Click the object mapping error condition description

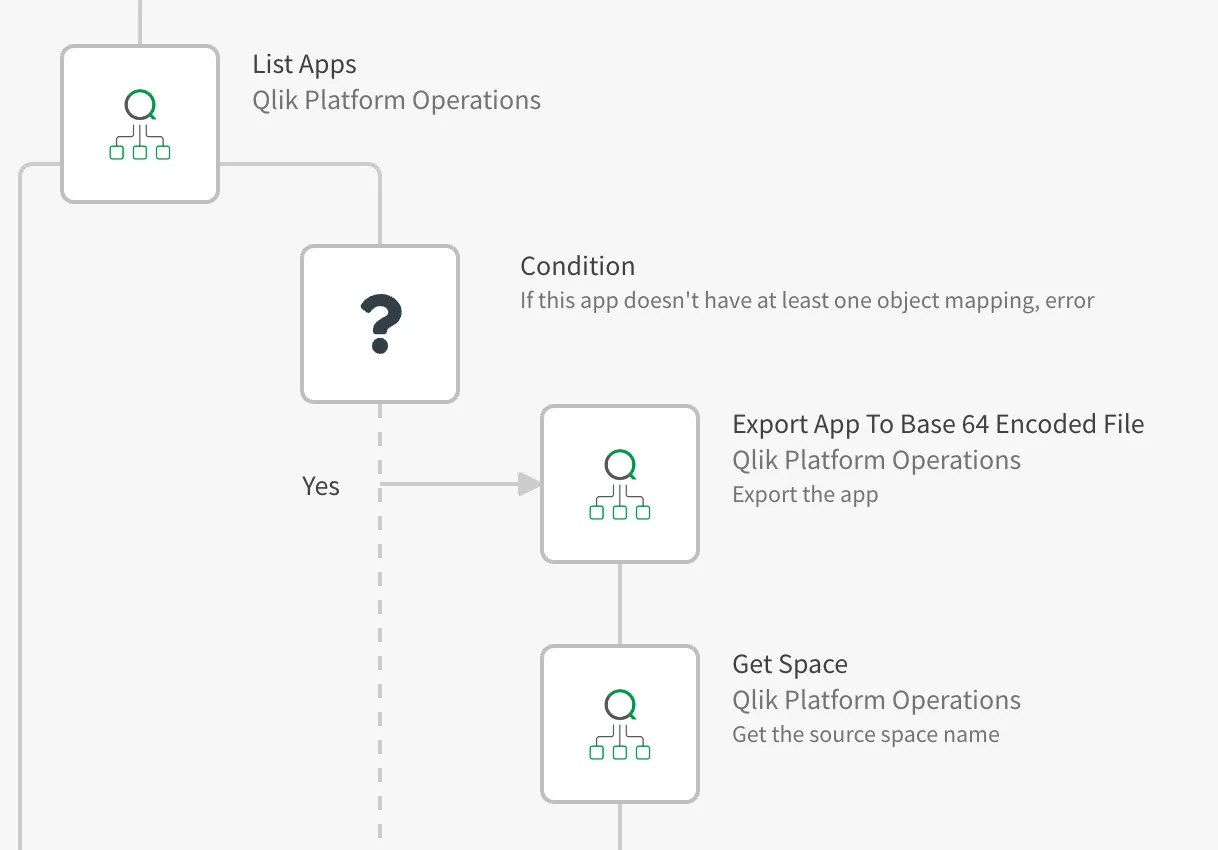coord(807,300)
